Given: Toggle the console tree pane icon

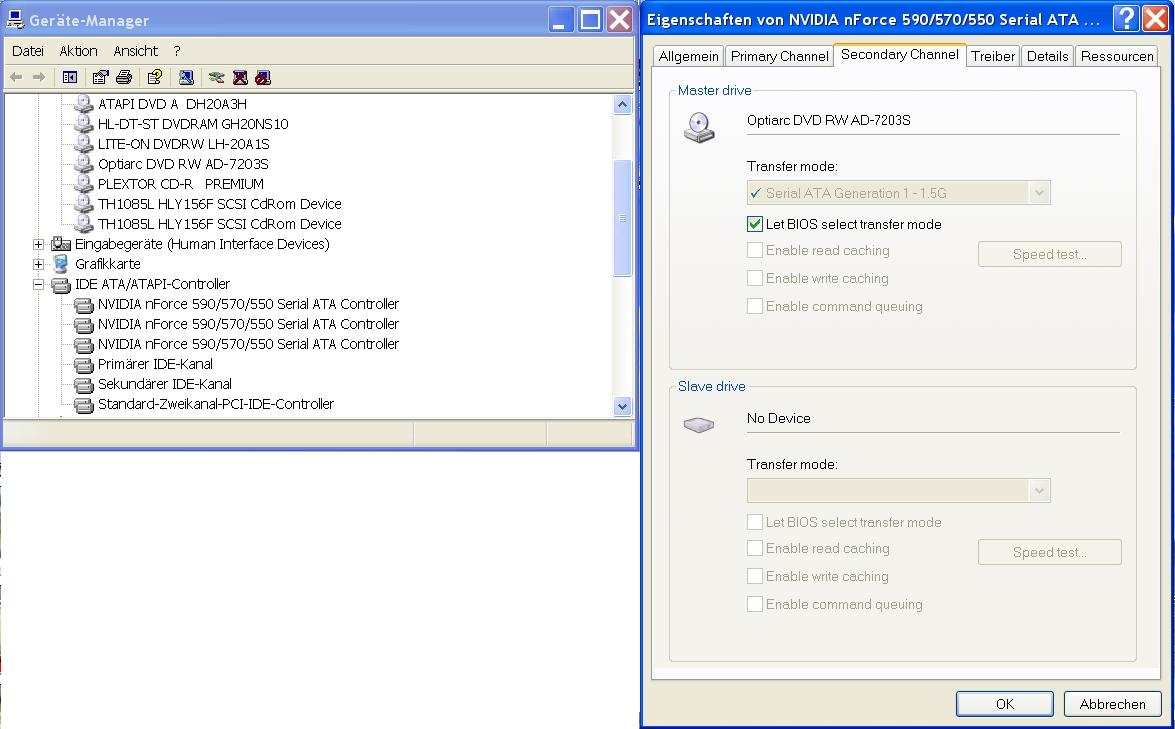Looking at the screenshot, I should tap(70, 77).
